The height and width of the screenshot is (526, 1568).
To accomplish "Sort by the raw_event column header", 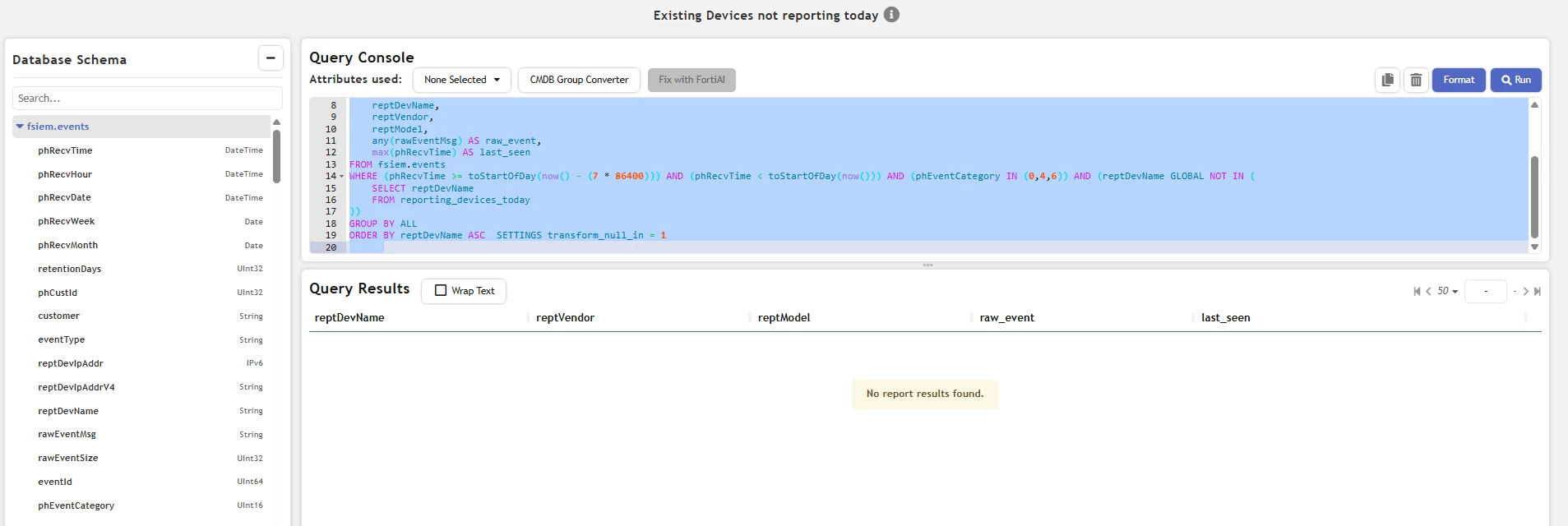I will click(x=1006, y=317).
